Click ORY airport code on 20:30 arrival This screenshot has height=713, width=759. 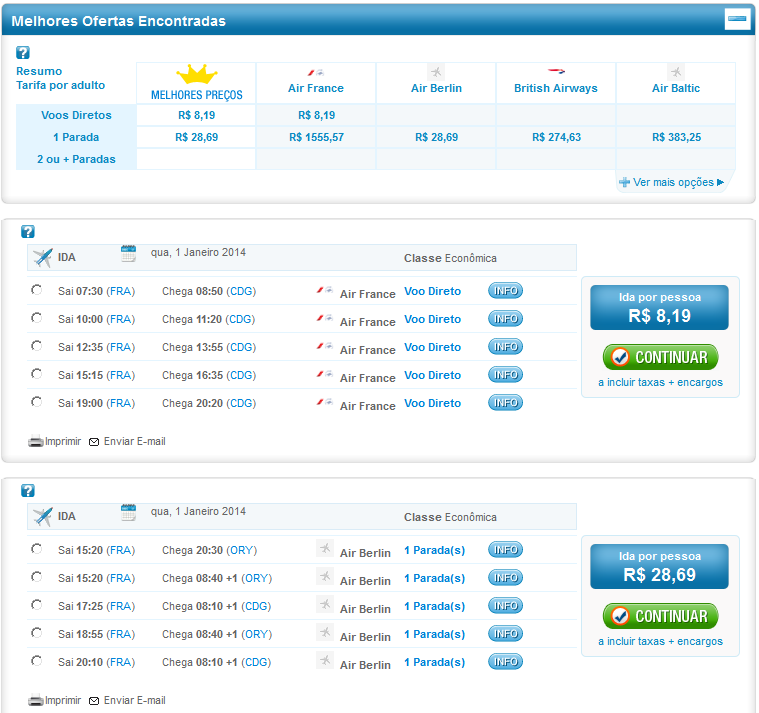coord(242,550)
